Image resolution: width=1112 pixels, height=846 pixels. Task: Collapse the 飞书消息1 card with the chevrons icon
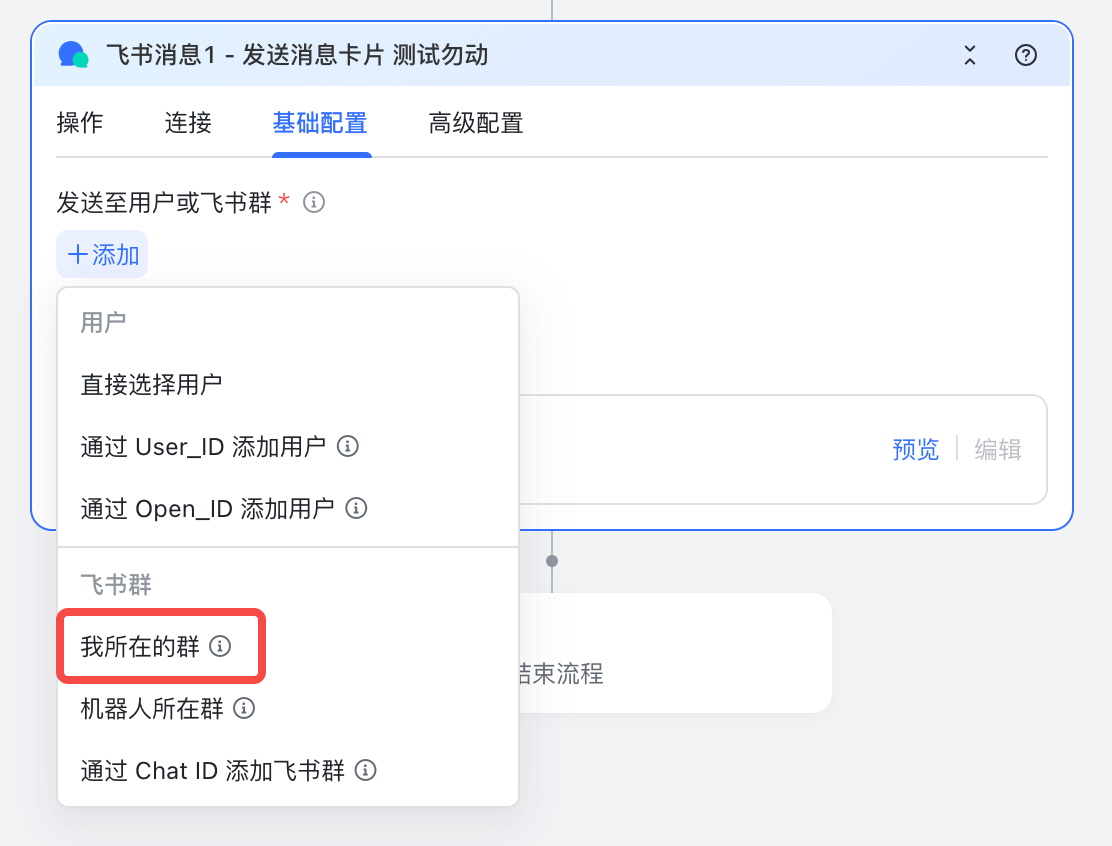pos(969,55)
